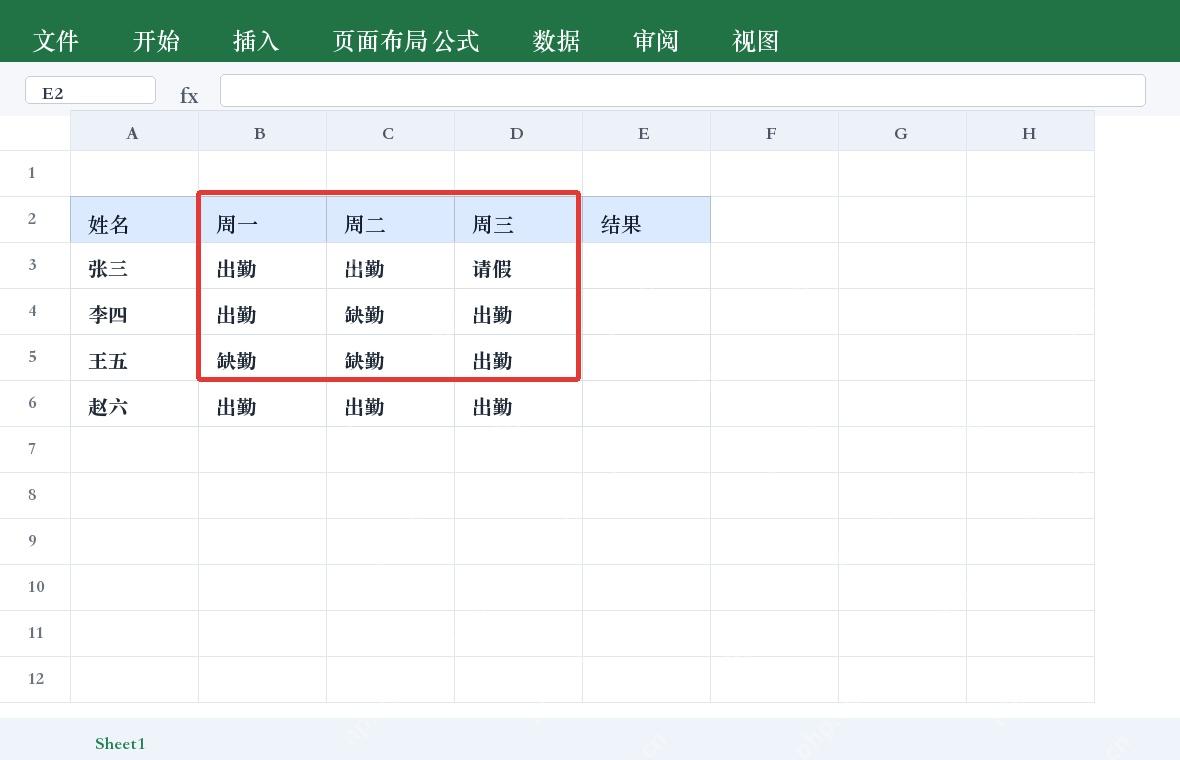Select 王五's 周一 cell showing 缺勤
Viewport: 1180px width, 760px height.
(x=263, y=357)
